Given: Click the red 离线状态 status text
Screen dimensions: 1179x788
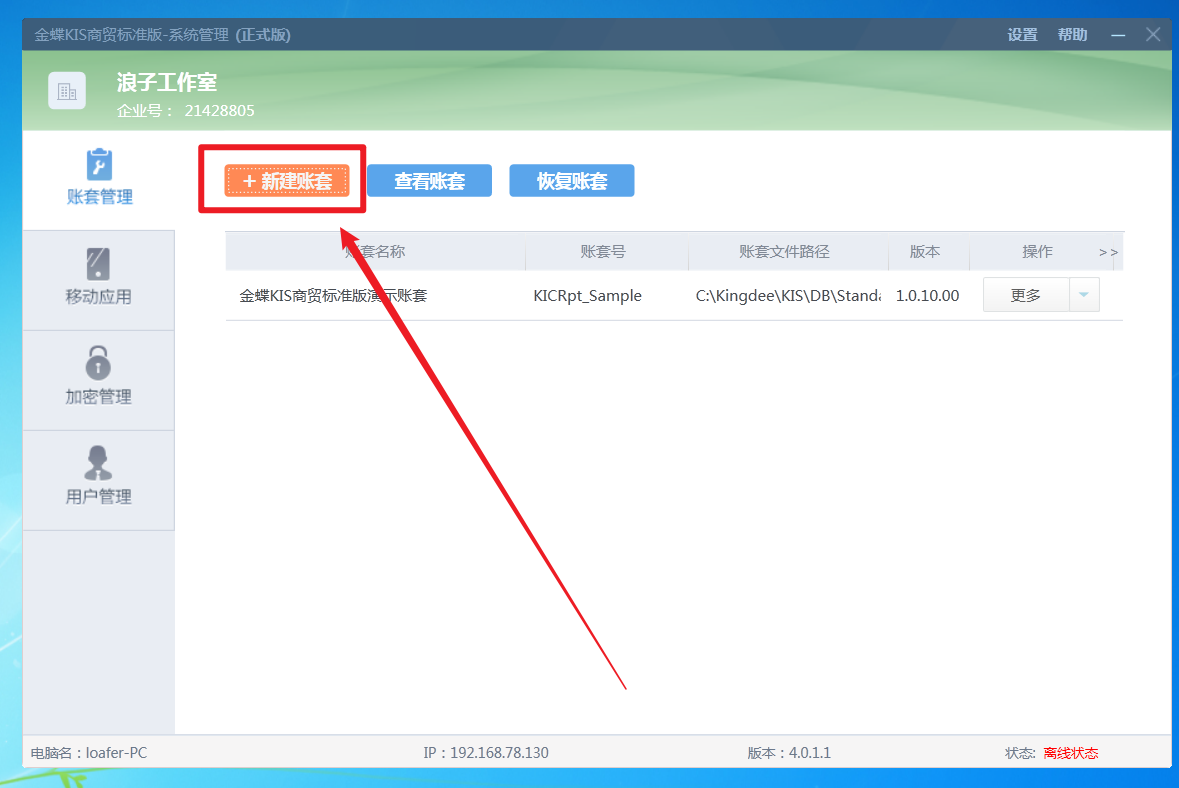Looking at the screenshot, I should pyautogui.click(x=1071, y=753).
